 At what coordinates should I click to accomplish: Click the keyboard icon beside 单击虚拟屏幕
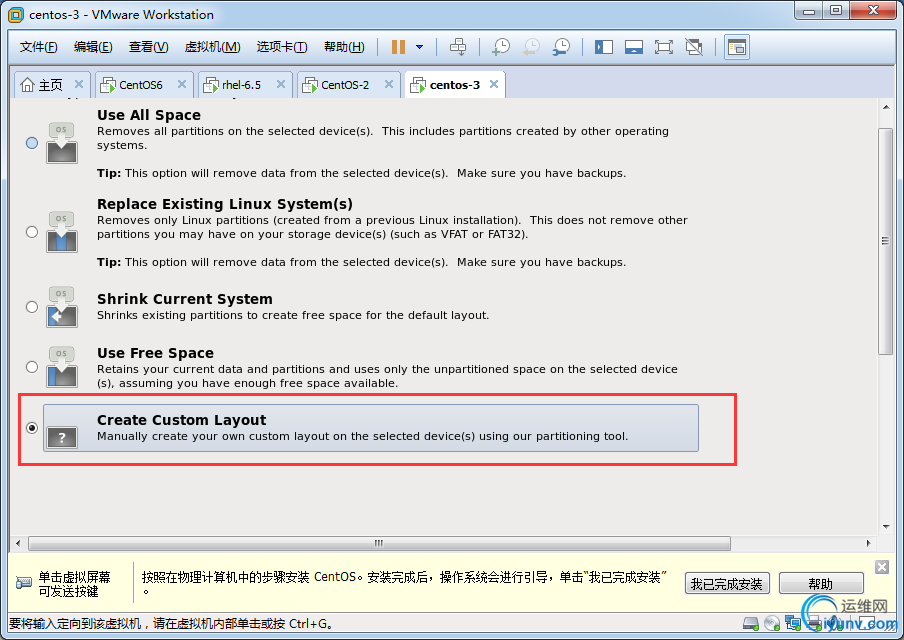click(x=24, y=583)
